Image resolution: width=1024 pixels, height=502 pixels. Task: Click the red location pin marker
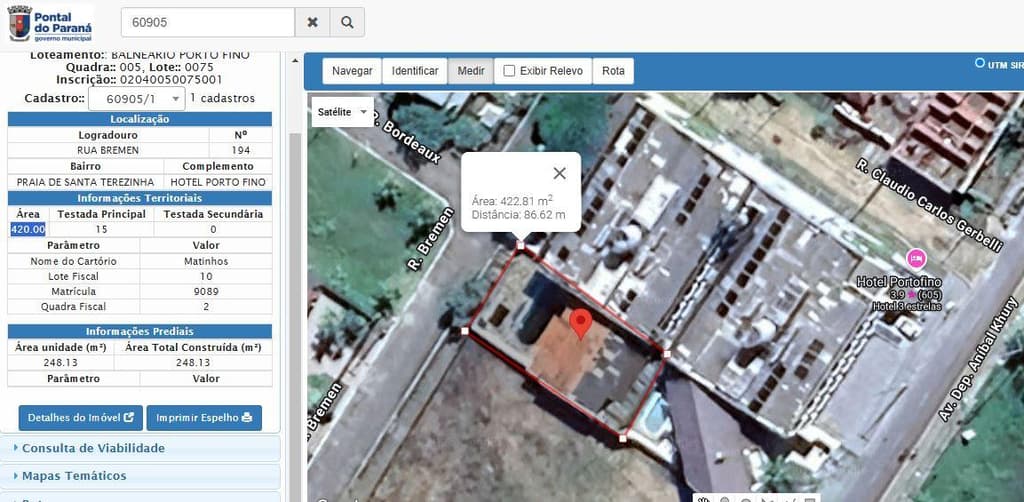click(581, 324)
